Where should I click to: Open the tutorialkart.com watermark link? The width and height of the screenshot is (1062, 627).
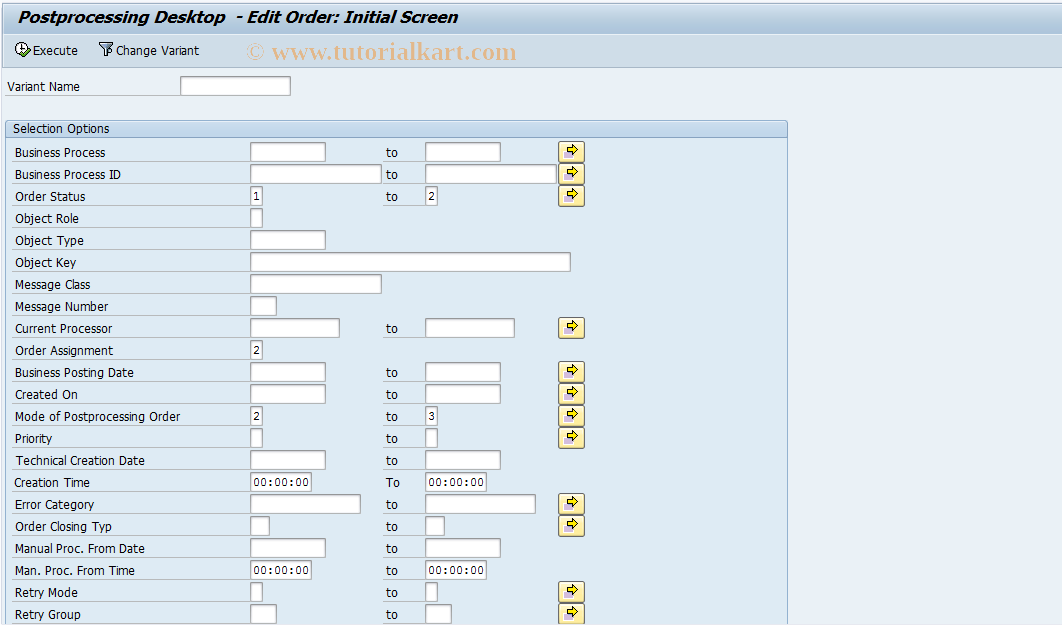pyautogui.click(x=382, y=51)
